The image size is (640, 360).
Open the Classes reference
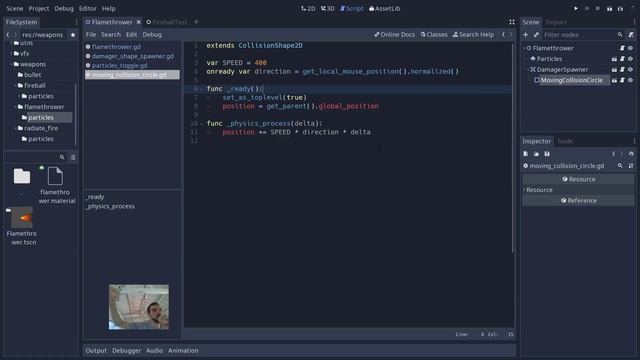pyautogui.click(x=434, y=35)
